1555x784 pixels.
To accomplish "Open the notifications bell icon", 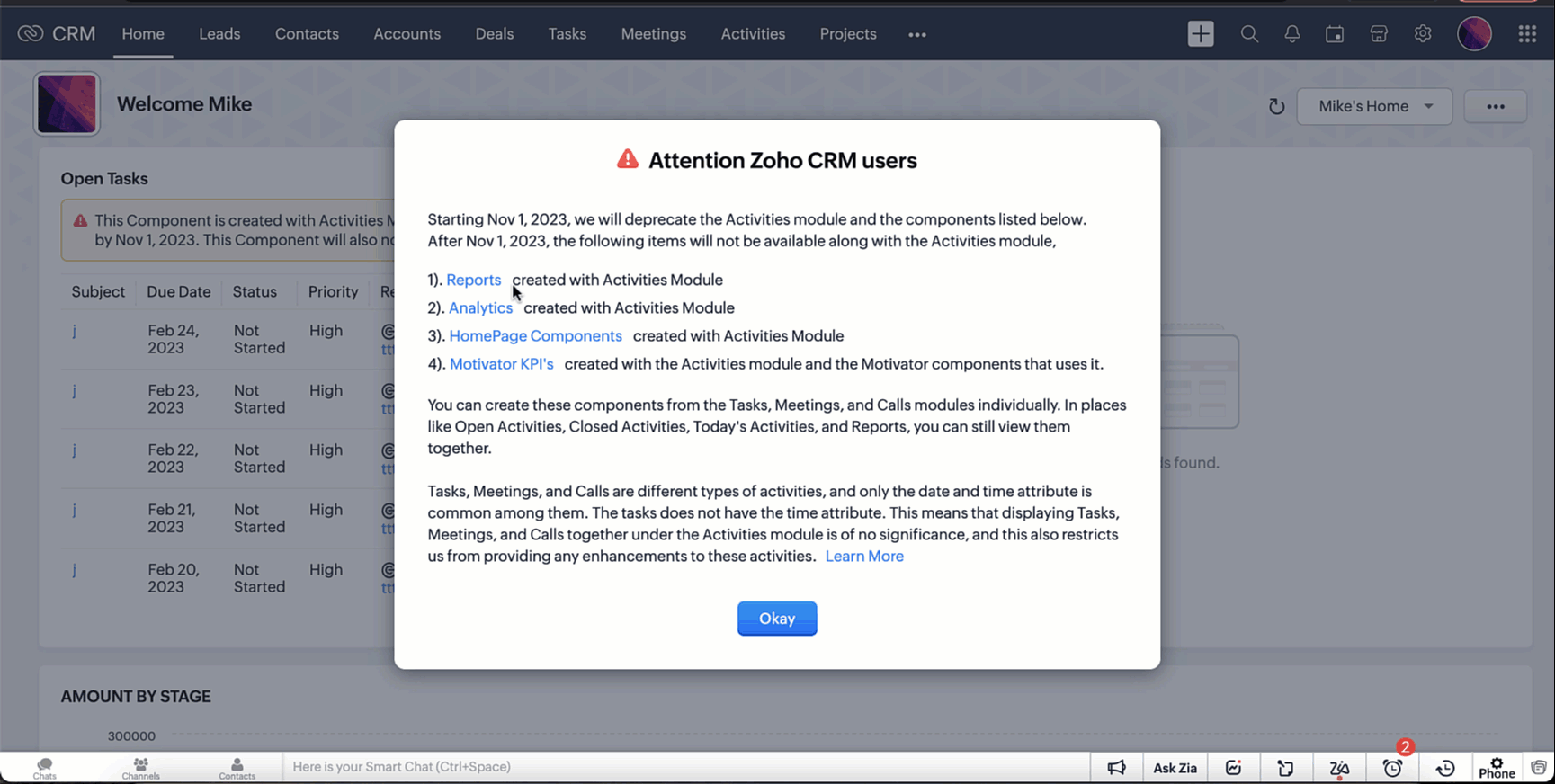I will [x=1292, y=34].
